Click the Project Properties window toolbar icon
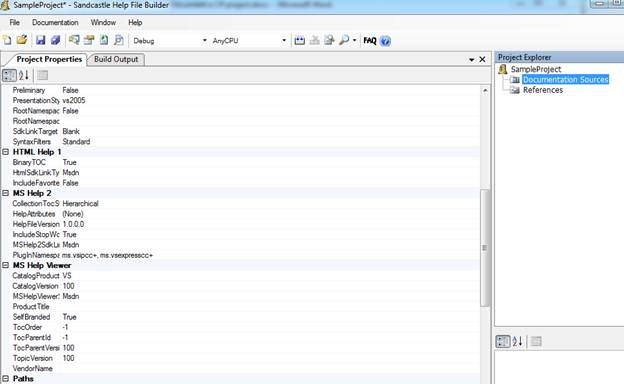Viewport: 624px width, 384px height. click(x=89, y=40)
